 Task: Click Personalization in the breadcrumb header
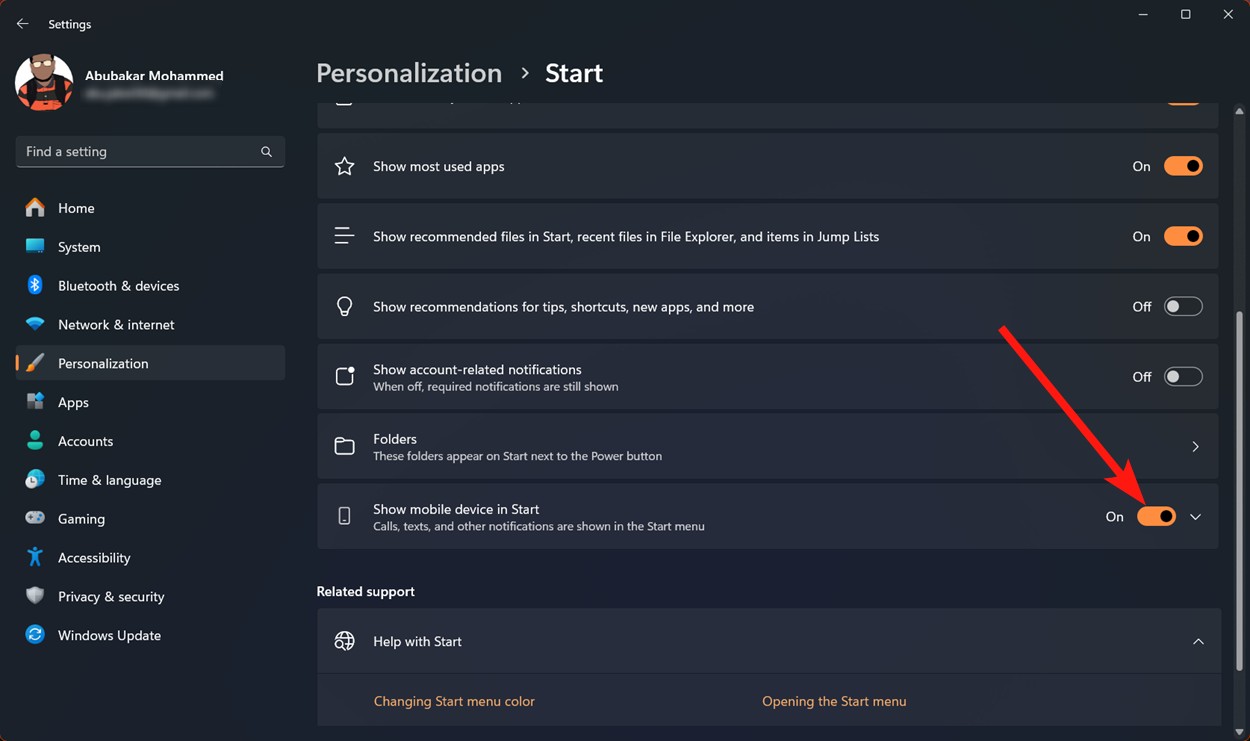408,72
